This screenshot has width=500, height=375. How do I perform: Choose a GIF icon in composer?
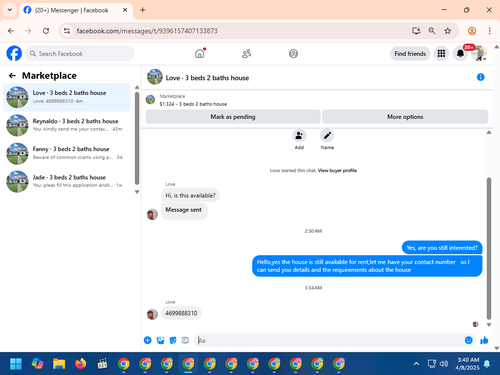coord(185,340)
